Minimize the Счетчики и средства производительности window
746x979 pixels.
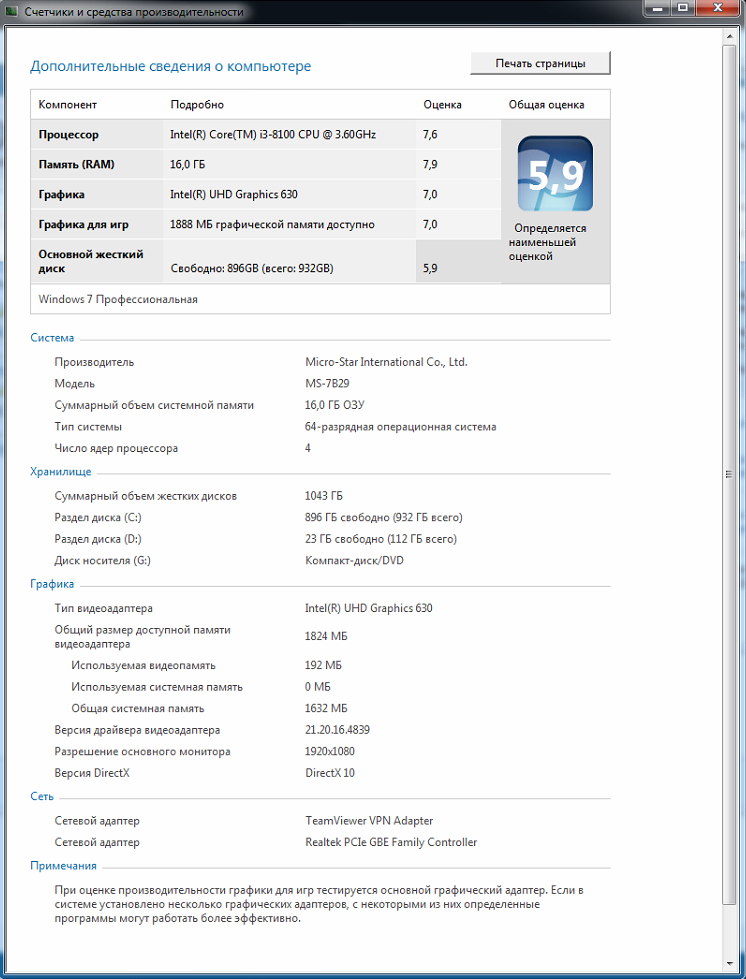pos(659,9)
